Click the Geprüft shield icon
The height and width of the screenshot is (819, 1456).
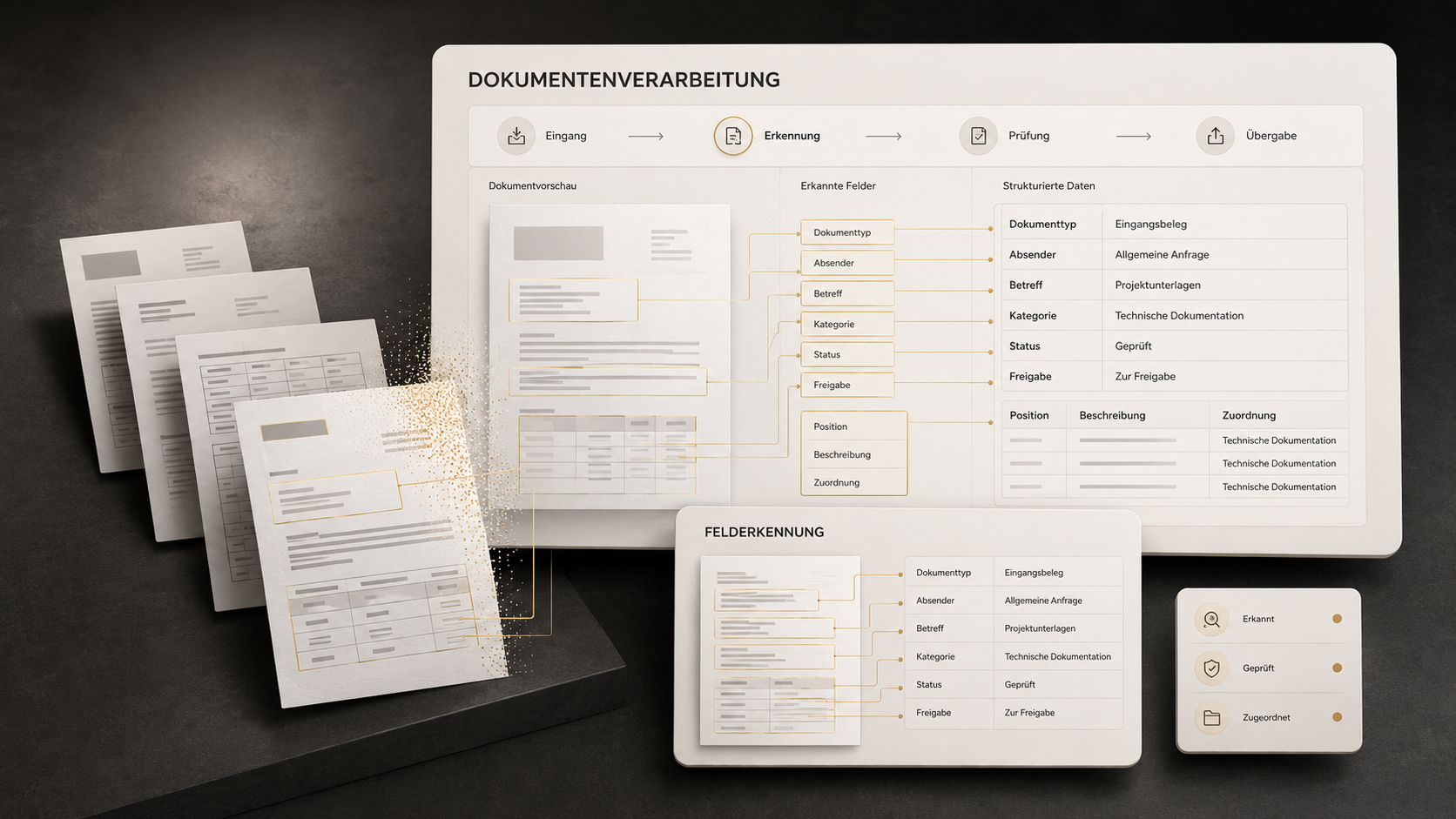tap(1211, 668)
